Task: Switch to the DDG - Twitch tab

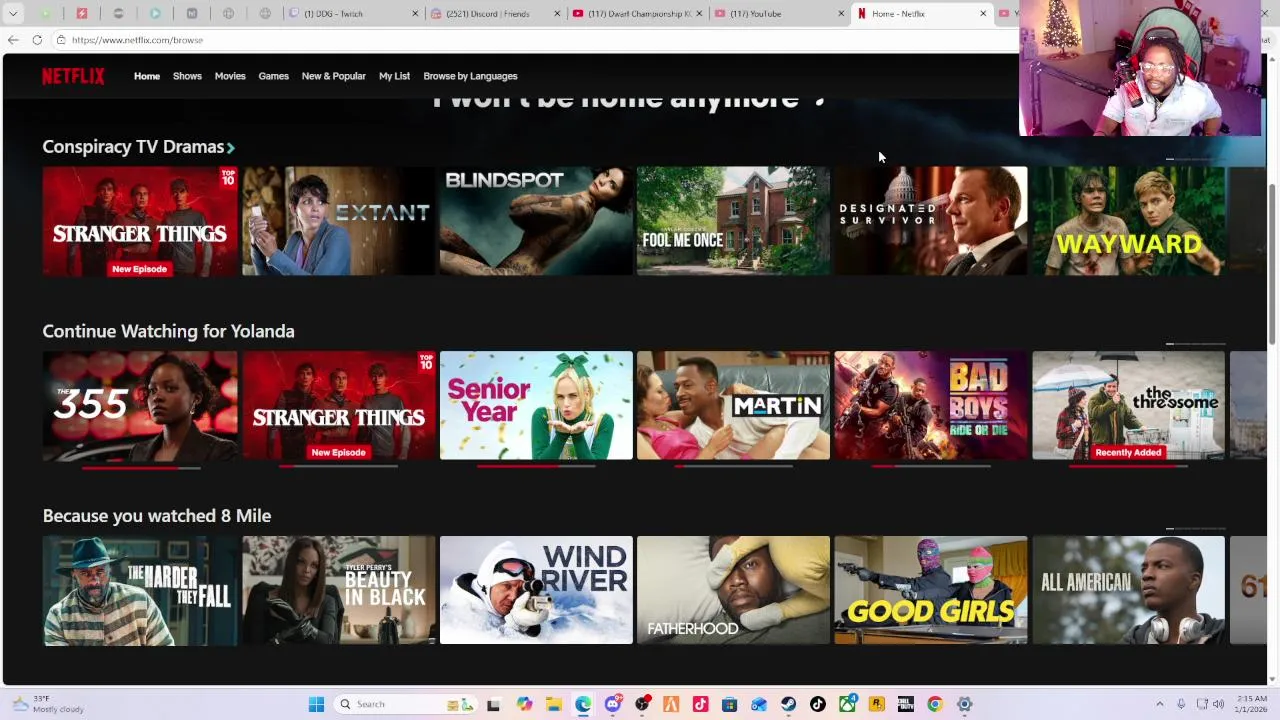Action: 352,14
